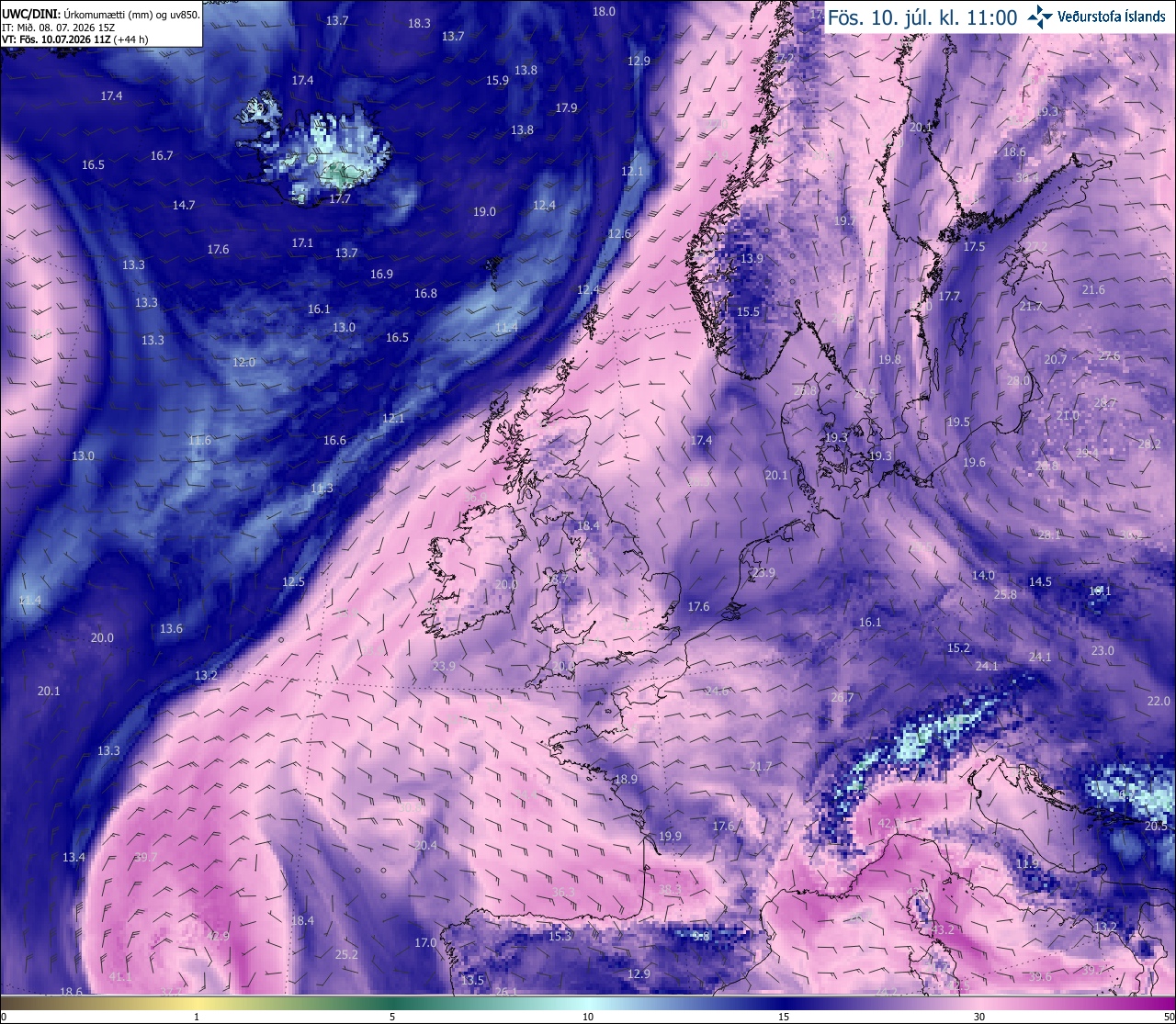Click the 5 mark on the color scale
Screen dimensions: 1176x1024
click(392, 1017)
